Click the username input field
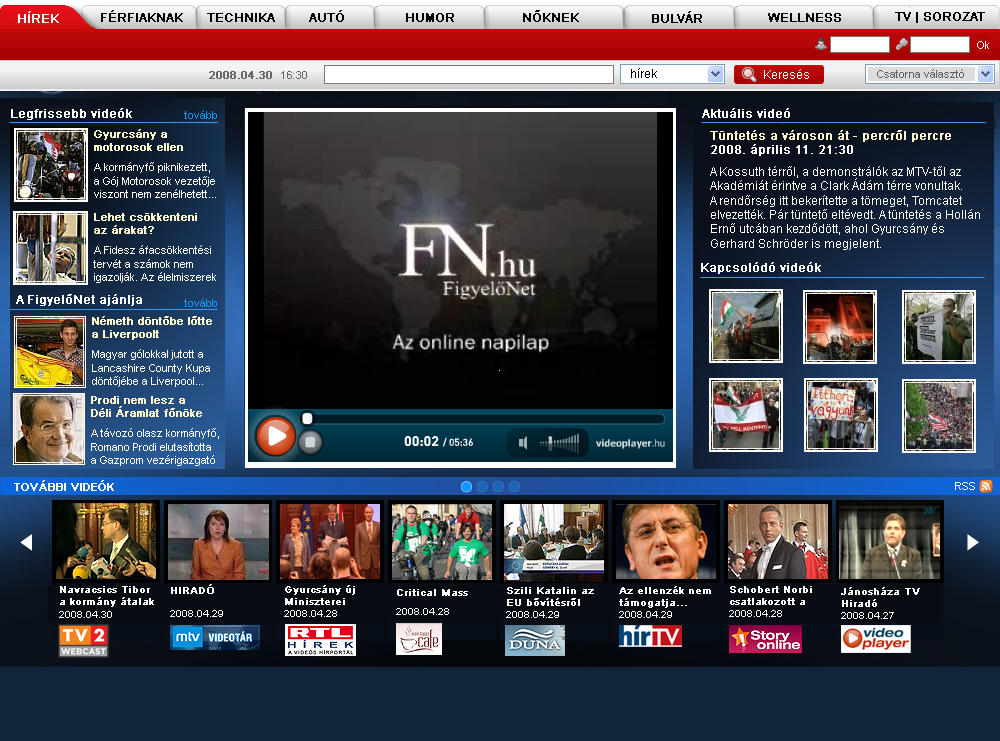1000x741 pixels. click(860, 44)
